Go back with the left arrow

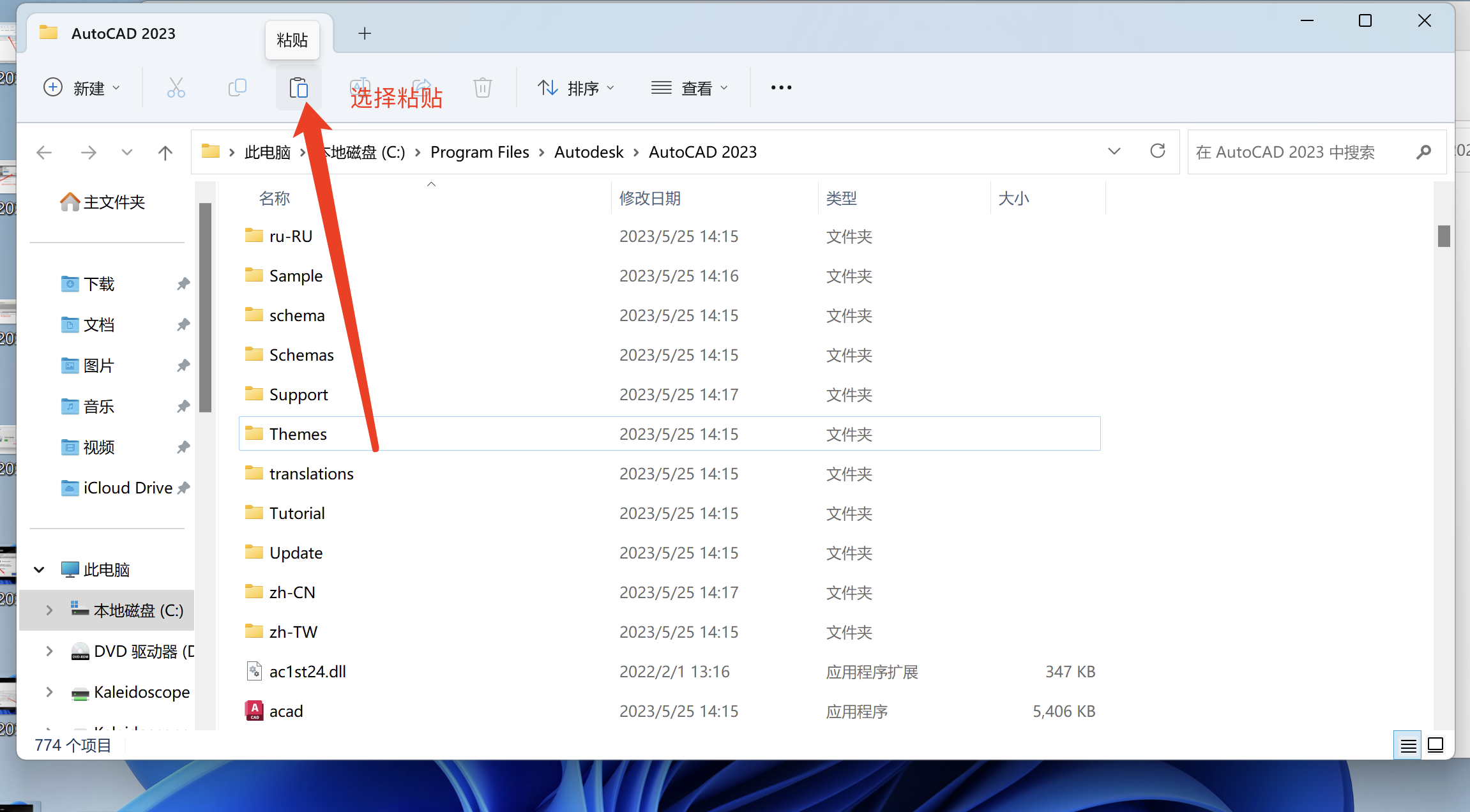(x=44, y=152)
